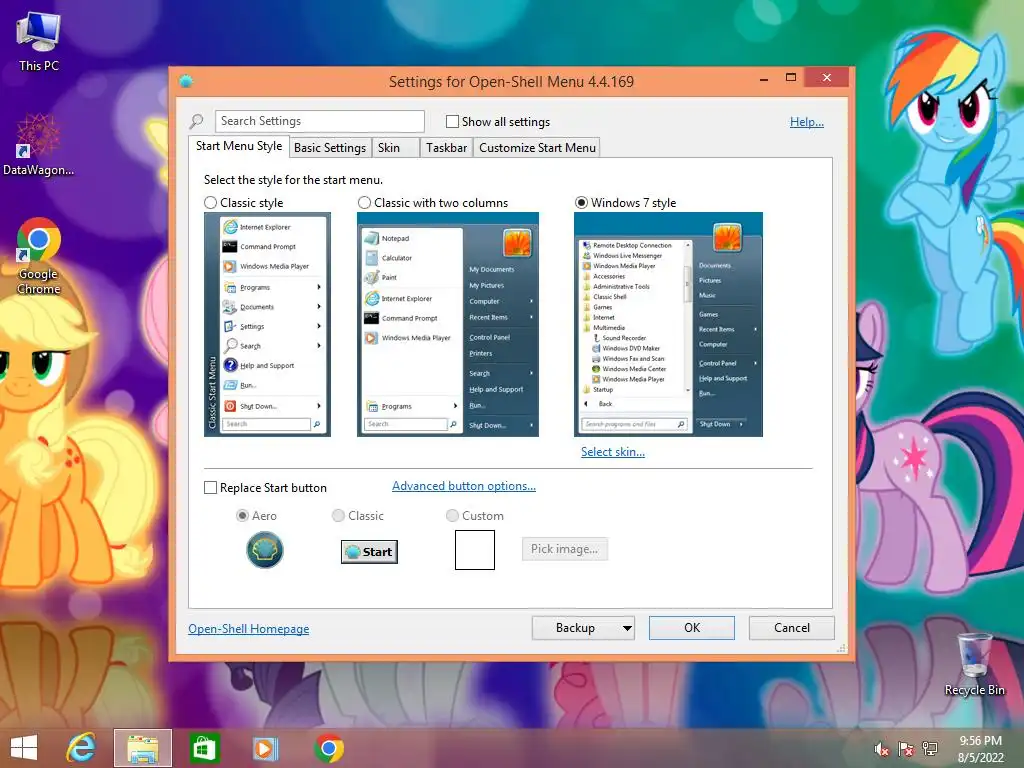Click the taskbar clock showing 9:56 PM
Screen dimensions: 1024x768
pos(980,749)
